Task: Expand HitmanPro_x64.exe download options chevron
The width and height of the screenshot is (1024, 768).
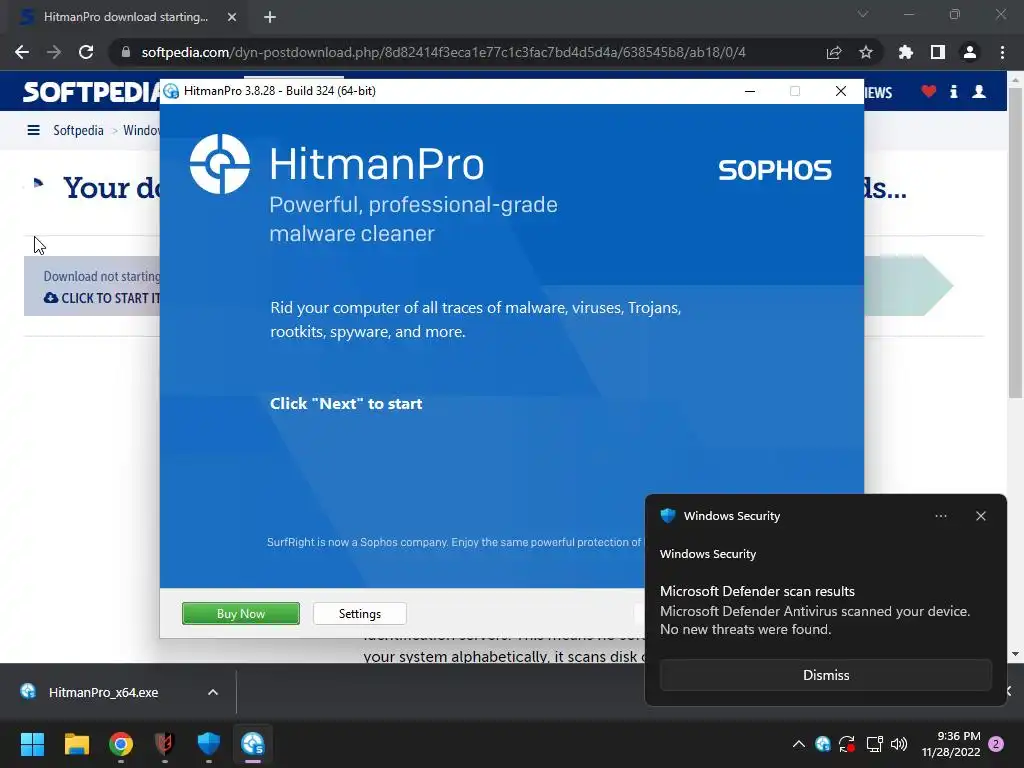Action: pyautogui.click(x=212, y=692)
